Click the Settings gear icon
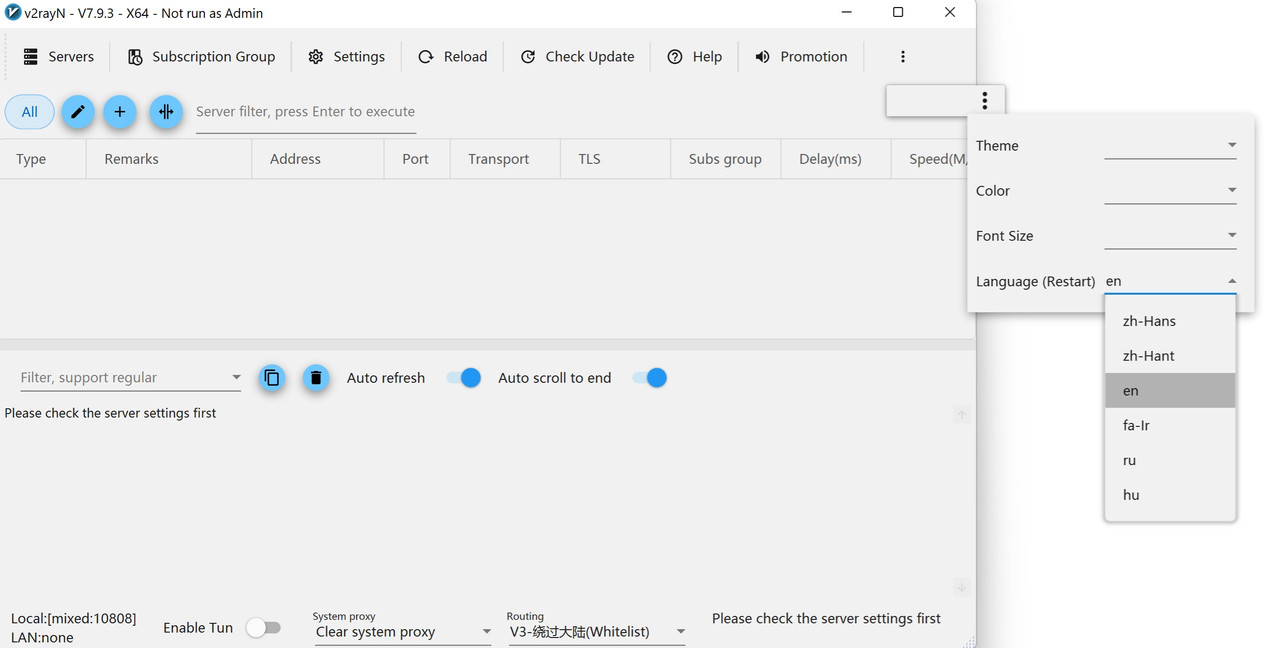The width and height of the screenshot is (1280, 648). [x=316, y=57]
